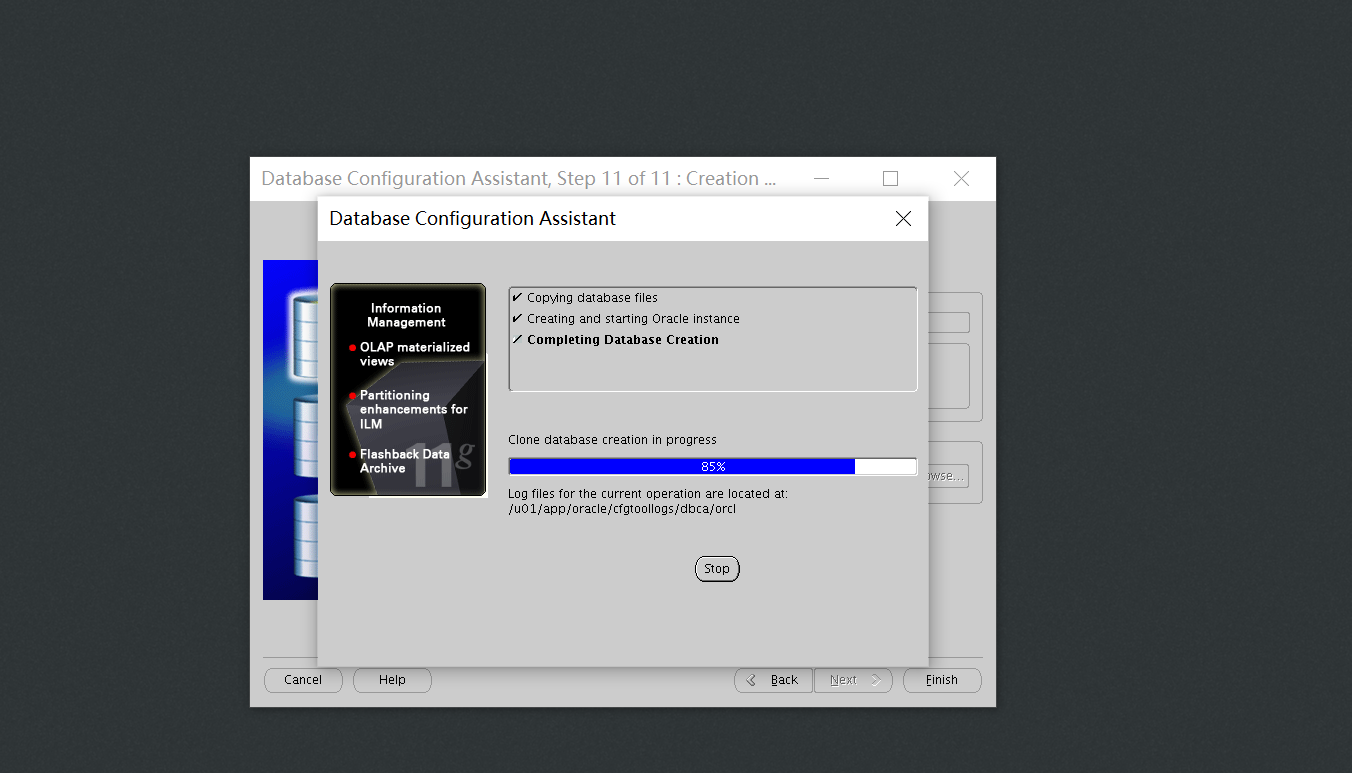Viewport: 1352px width, 773px height.
Task: Click the Cancel button in wizard window
Action: [x=303, y=680]
